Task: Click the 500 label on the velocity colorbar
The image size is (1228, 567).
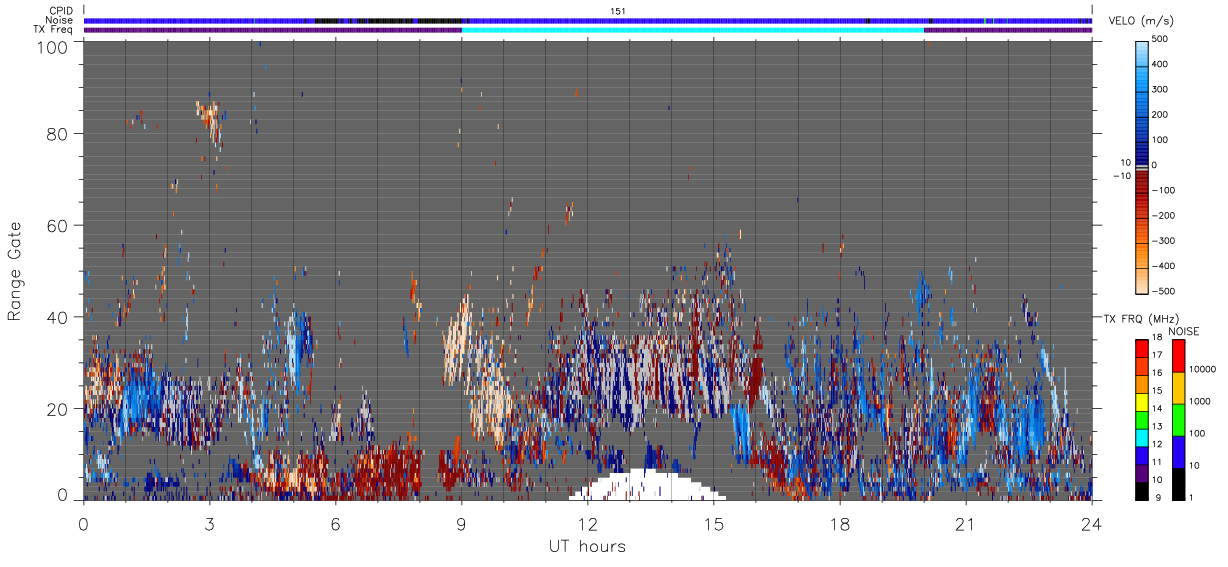Action: click(1162, 39)
